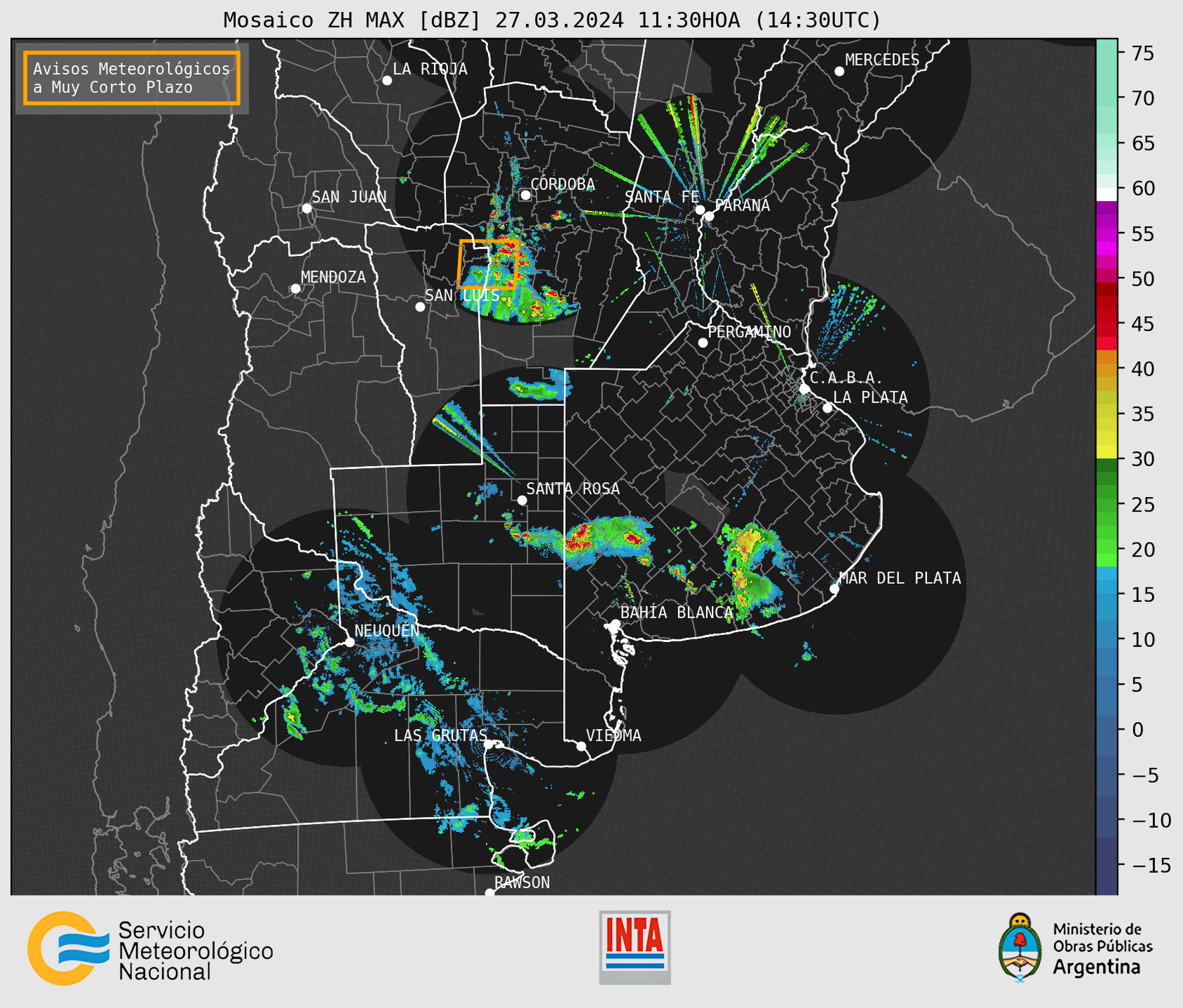The width and height of the screenshot is (1183, 1008).
Task: Select the San Juan city marker
Action: click(306, 208)
